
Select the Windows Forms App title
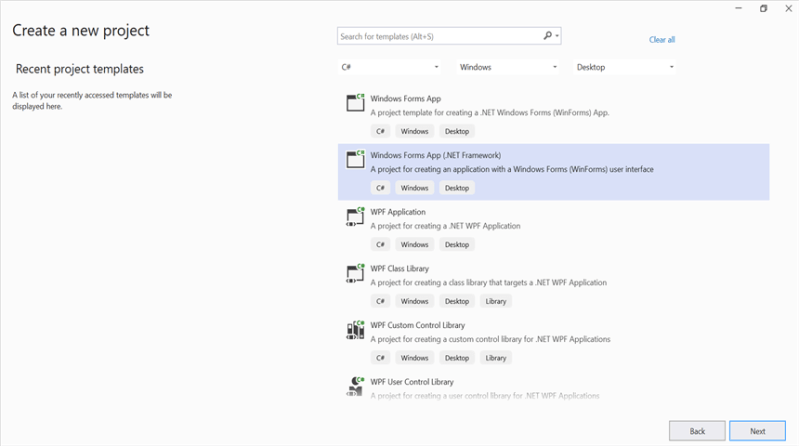click(406, 98)
